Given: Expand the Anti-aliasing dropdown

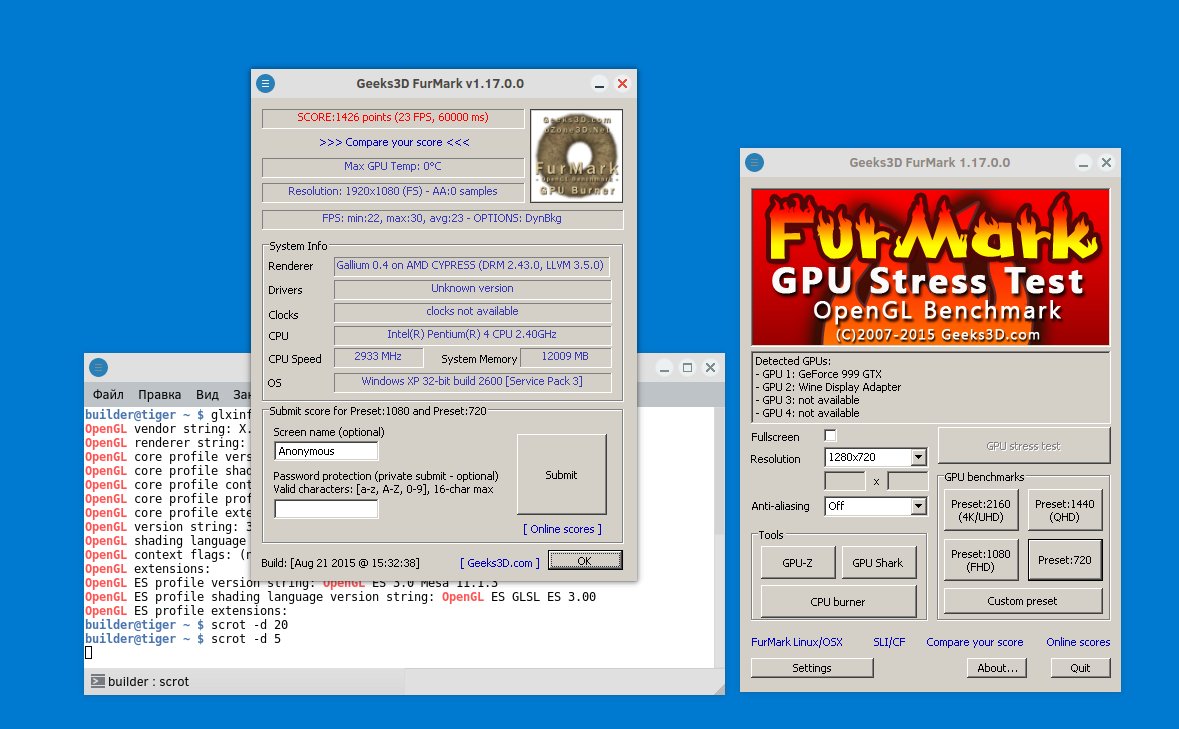Looking at the screenshot, I should (x=918, y=506).
